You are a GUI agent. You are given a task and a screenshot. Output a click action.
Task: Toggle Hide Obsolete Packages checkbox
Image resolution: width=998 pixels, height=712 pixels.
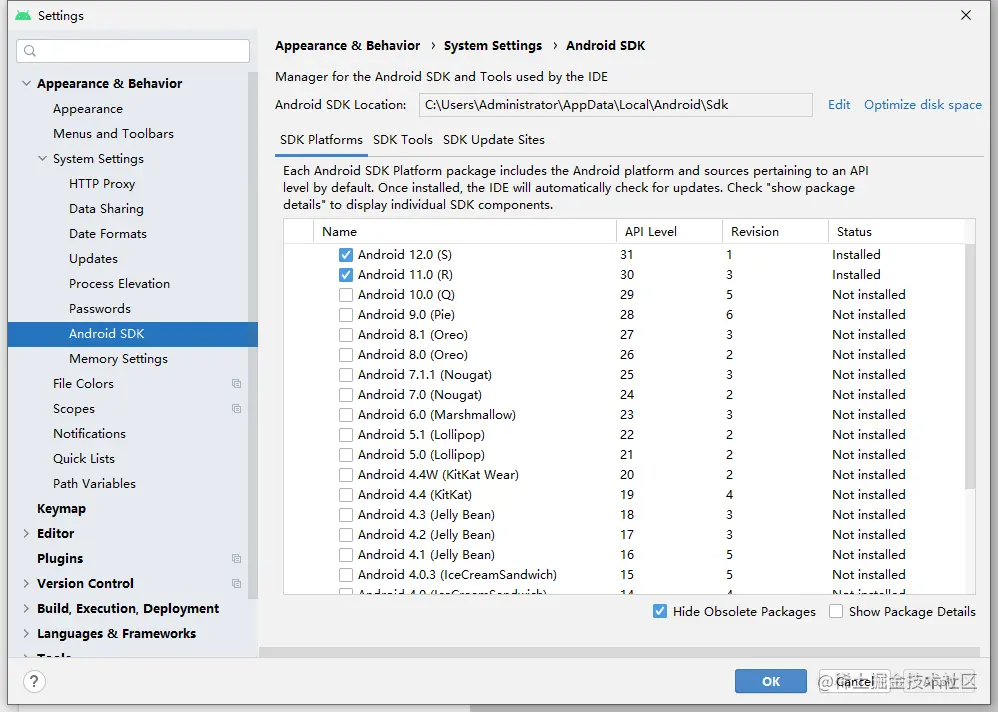coord(660,611)
